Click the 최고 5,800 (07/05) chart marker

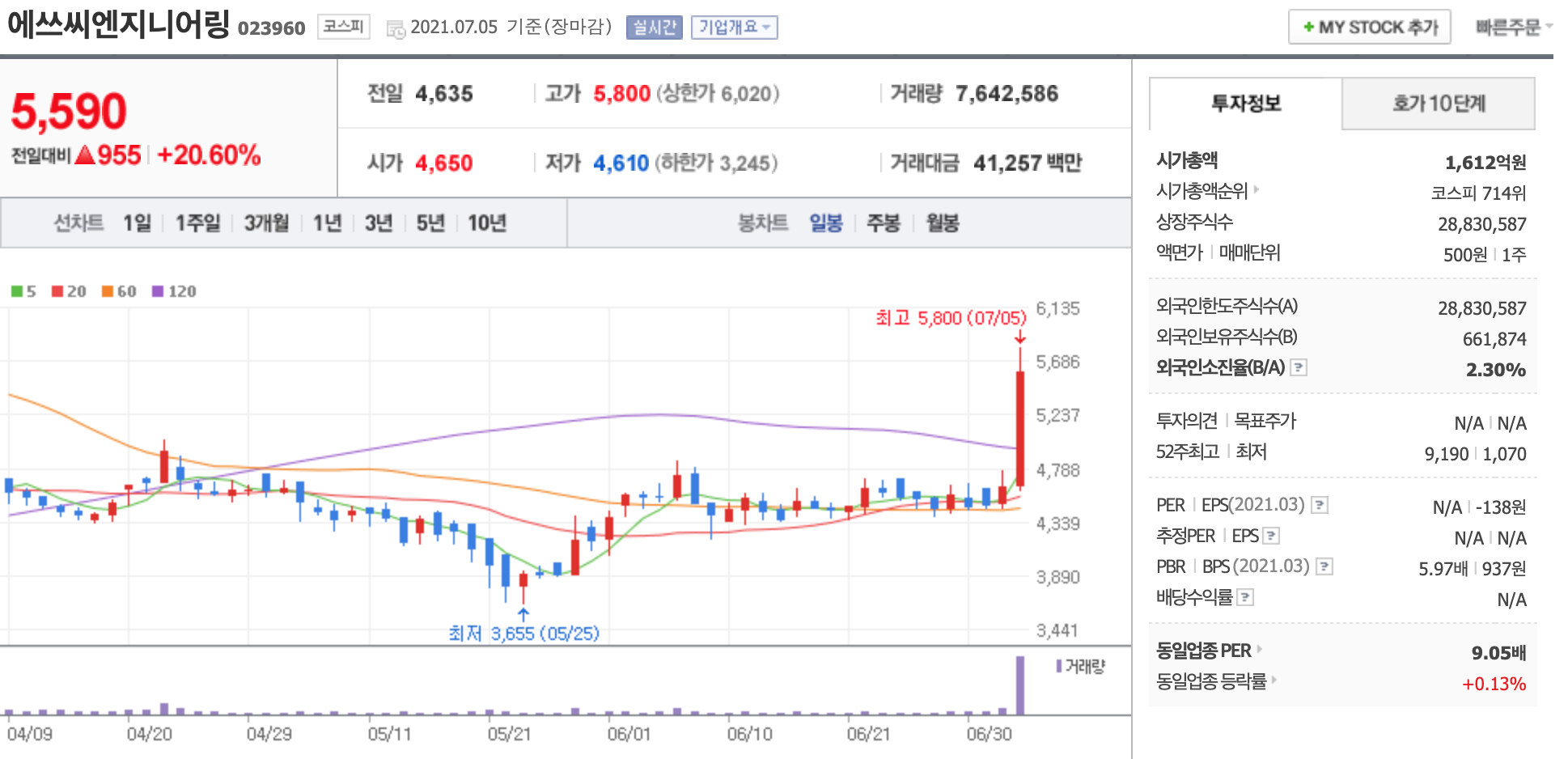[951, 318]
